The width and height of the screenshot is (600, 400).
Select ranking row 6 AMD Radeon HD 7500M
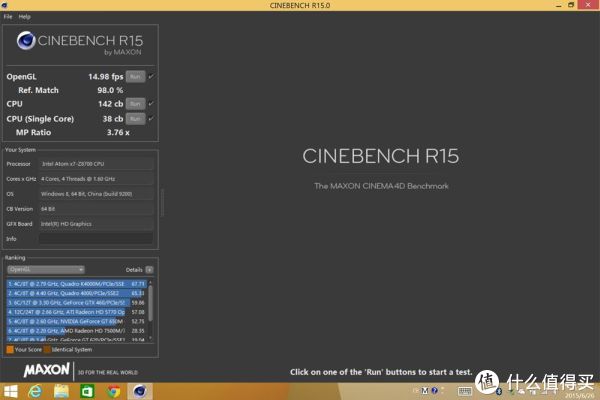point(77,331)
